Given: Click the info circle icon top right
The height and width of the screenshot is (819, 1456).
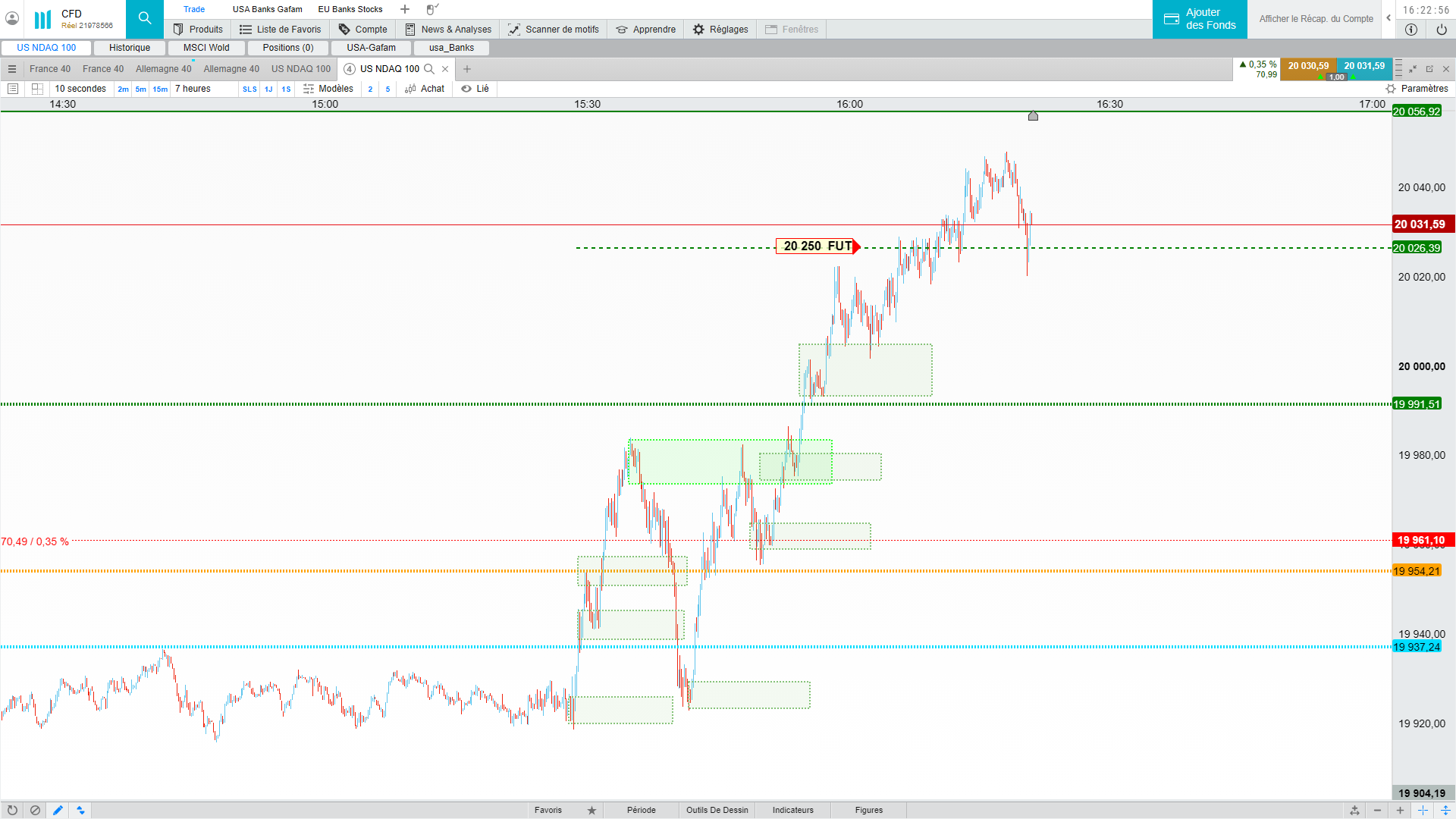Looking at the screenshot, I should point(1410,30).
